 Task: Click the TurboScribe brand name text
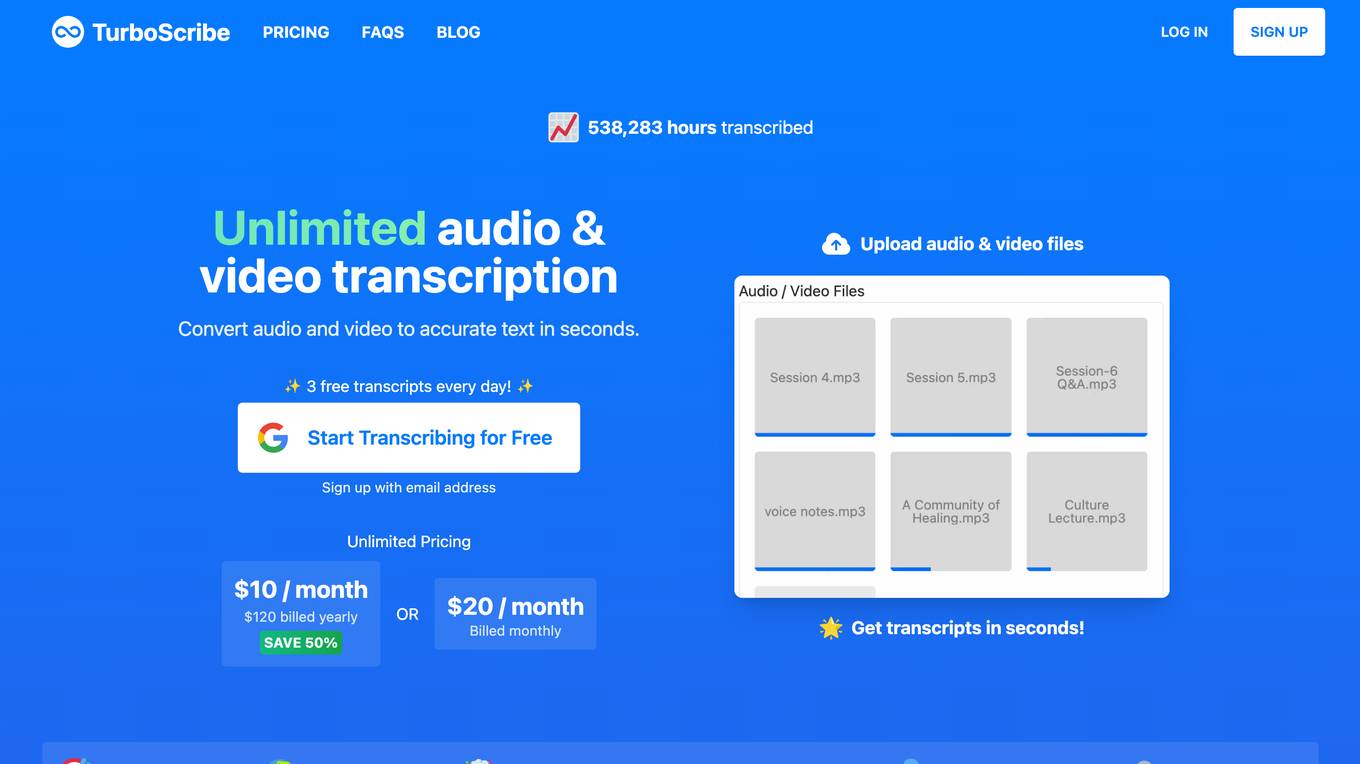click(x=161, y=32)
